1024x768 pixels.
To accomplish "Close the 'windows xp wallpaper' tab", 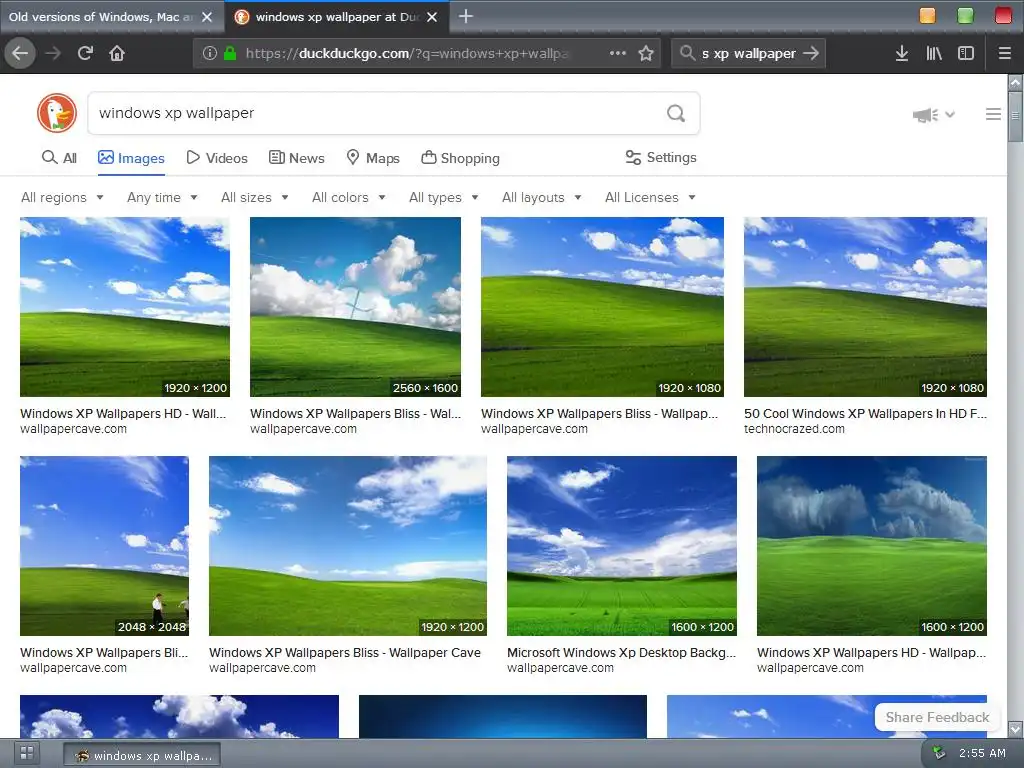I will [x=432, y=17].
